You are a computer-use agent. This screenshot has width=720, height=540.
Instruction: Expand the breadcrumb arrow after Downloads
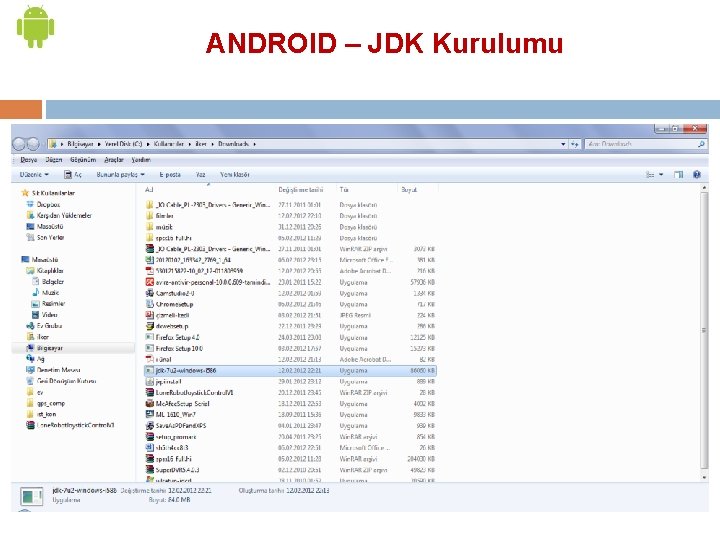(254, 144)
